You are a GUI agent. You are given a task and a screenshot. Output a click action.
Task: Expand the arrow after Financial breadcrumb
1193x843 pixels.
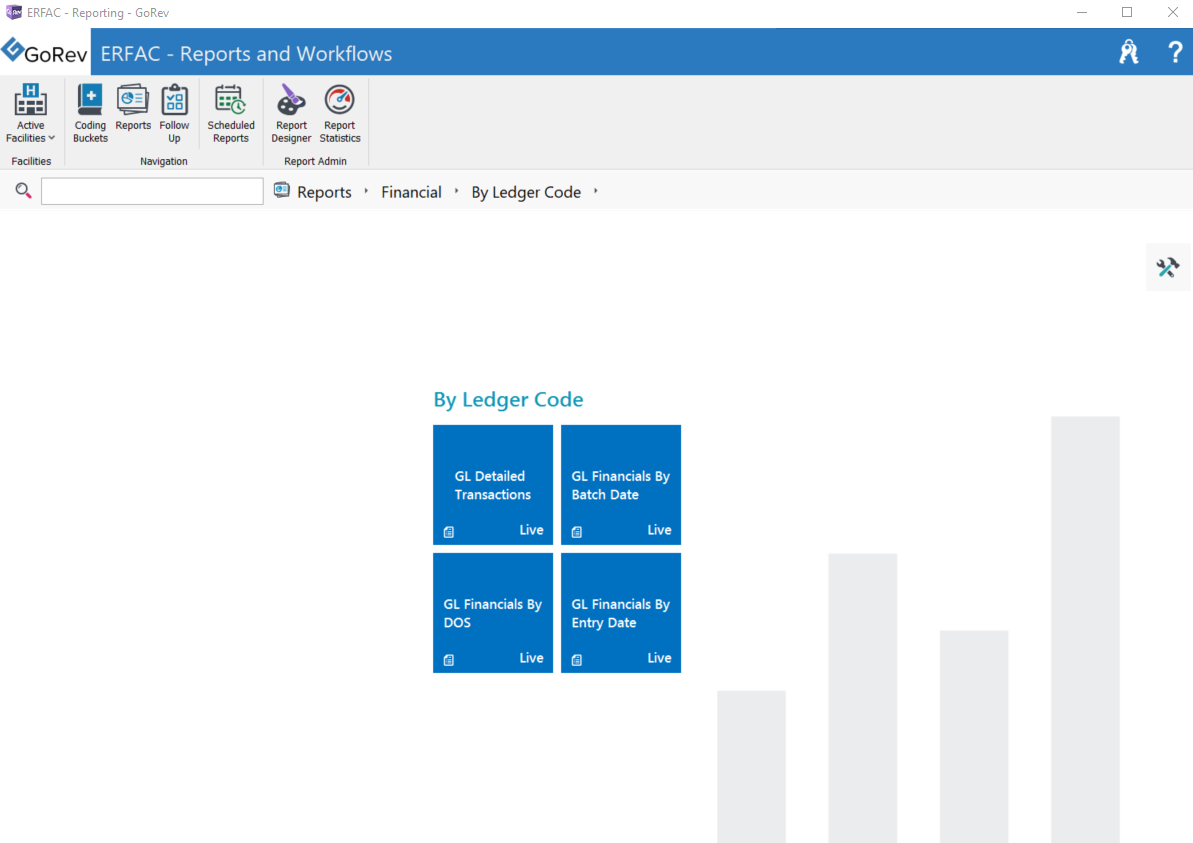456,192
